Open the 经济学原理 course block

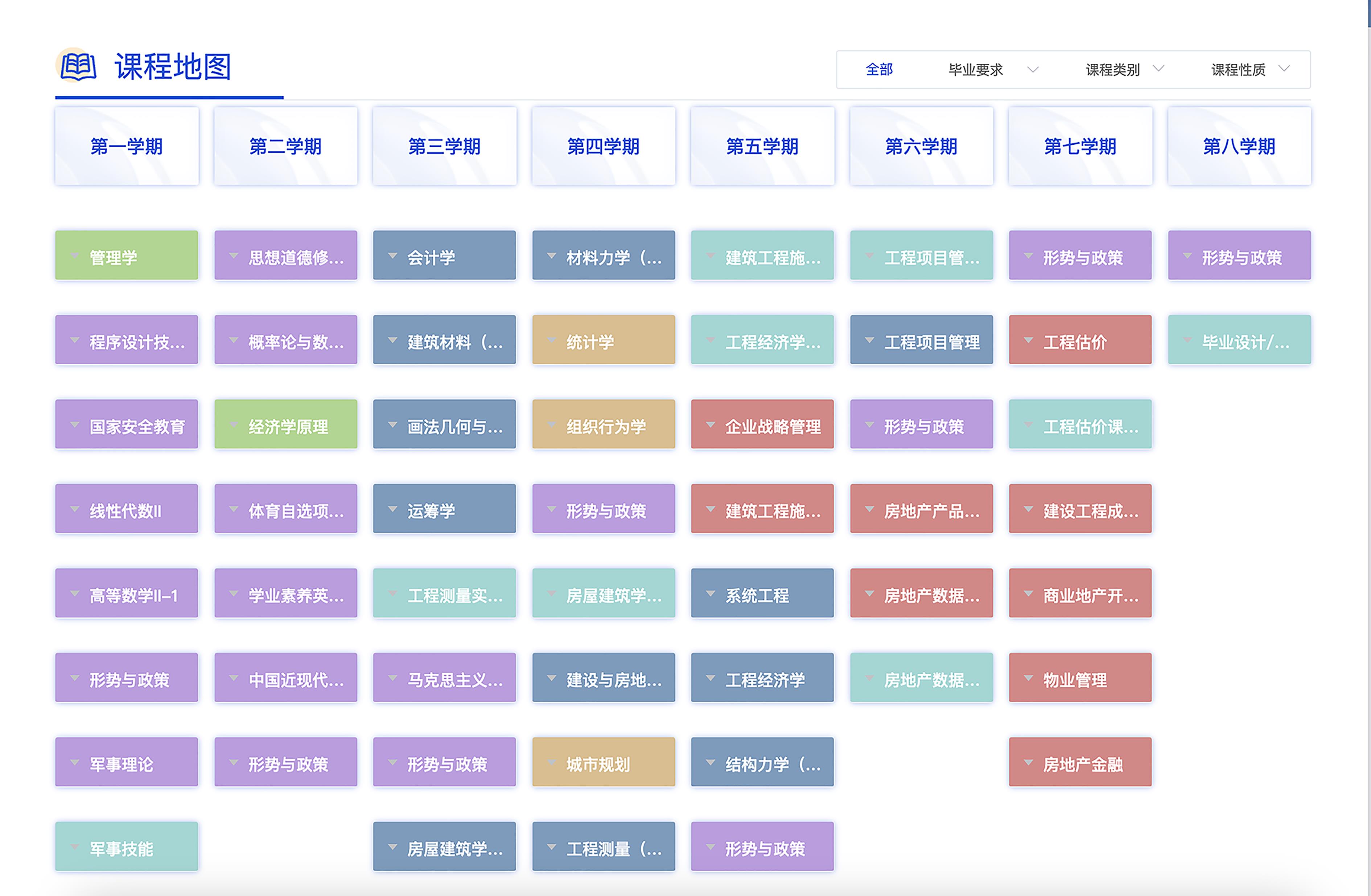click(x=286, y=425)
